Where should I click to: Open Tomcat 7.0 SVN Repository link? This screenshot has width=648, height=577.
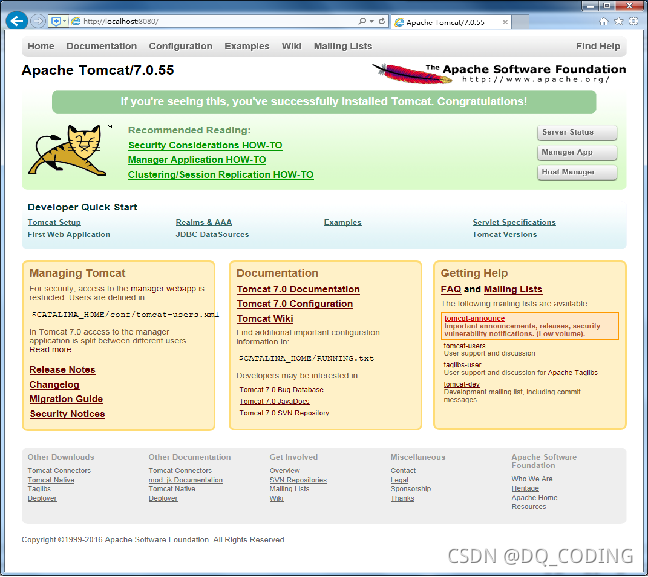click(x=284, y=412)
